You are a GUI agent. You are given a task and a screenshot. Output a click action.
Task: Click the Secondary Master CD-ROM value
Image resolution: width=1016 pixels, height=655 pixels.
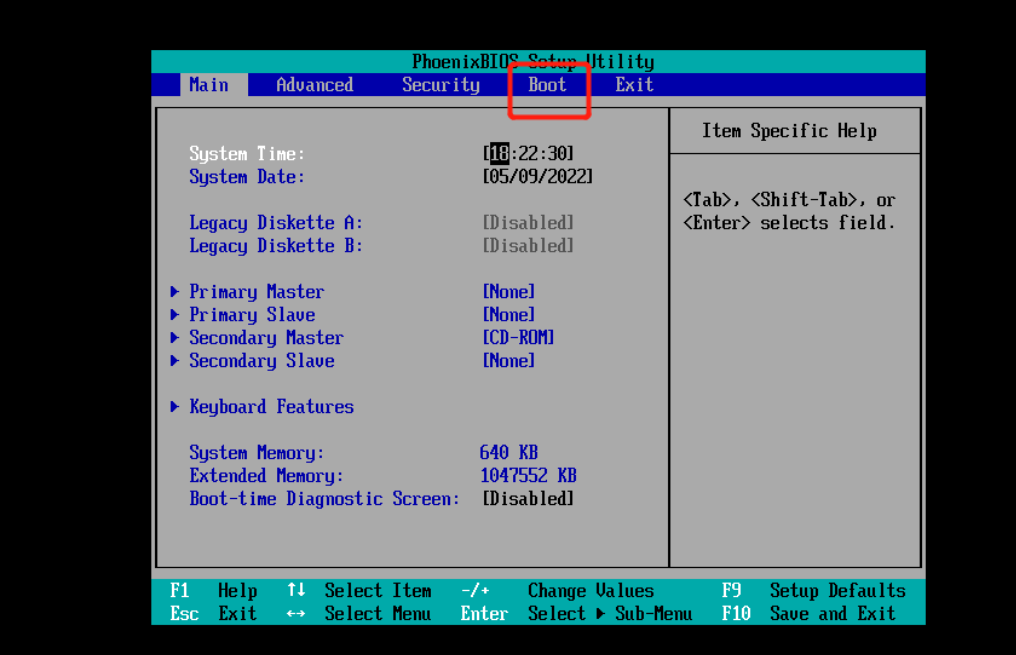click(x=518, y=338)
